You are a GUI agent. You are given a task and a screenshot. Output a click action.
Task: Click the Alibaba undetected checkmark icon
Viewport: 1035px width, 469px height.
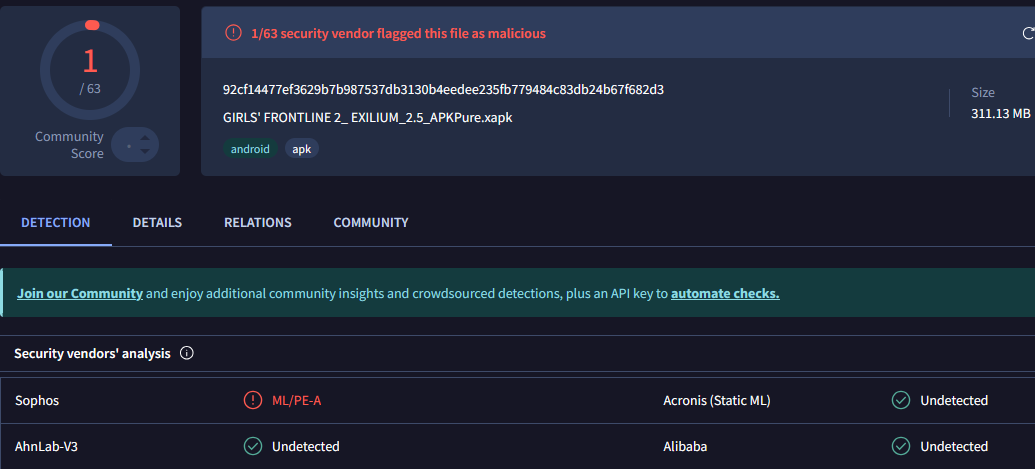pyautogui.click(x=901, y=446)
